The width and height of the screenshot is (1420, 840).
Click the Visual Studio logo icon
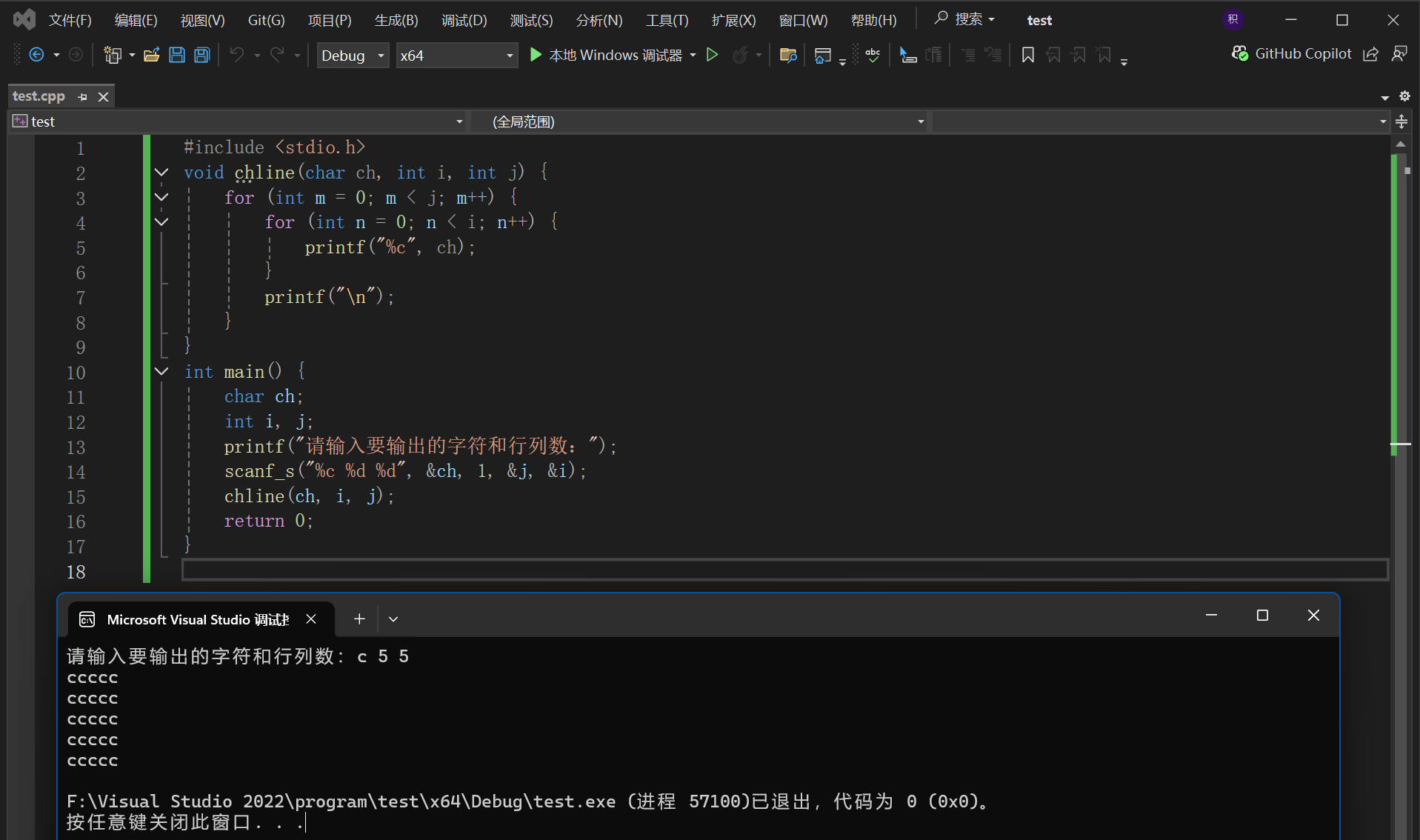tap(24, 20)
